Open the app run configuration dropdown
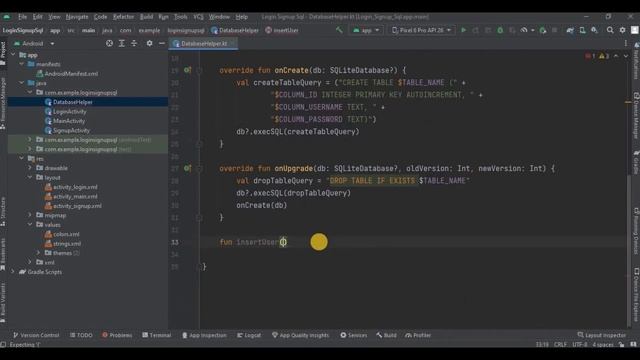The image size is (640, 360). (x=366, y=30)
